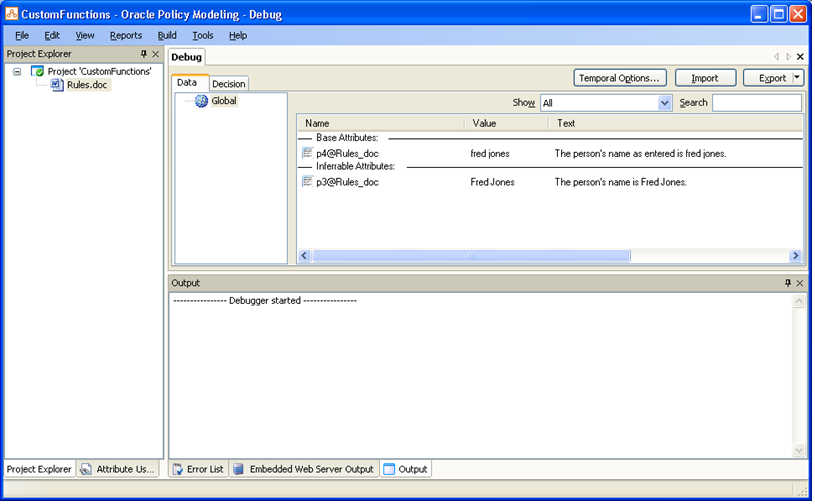
Task: Click the Import button
Action: tap(705, 78)
